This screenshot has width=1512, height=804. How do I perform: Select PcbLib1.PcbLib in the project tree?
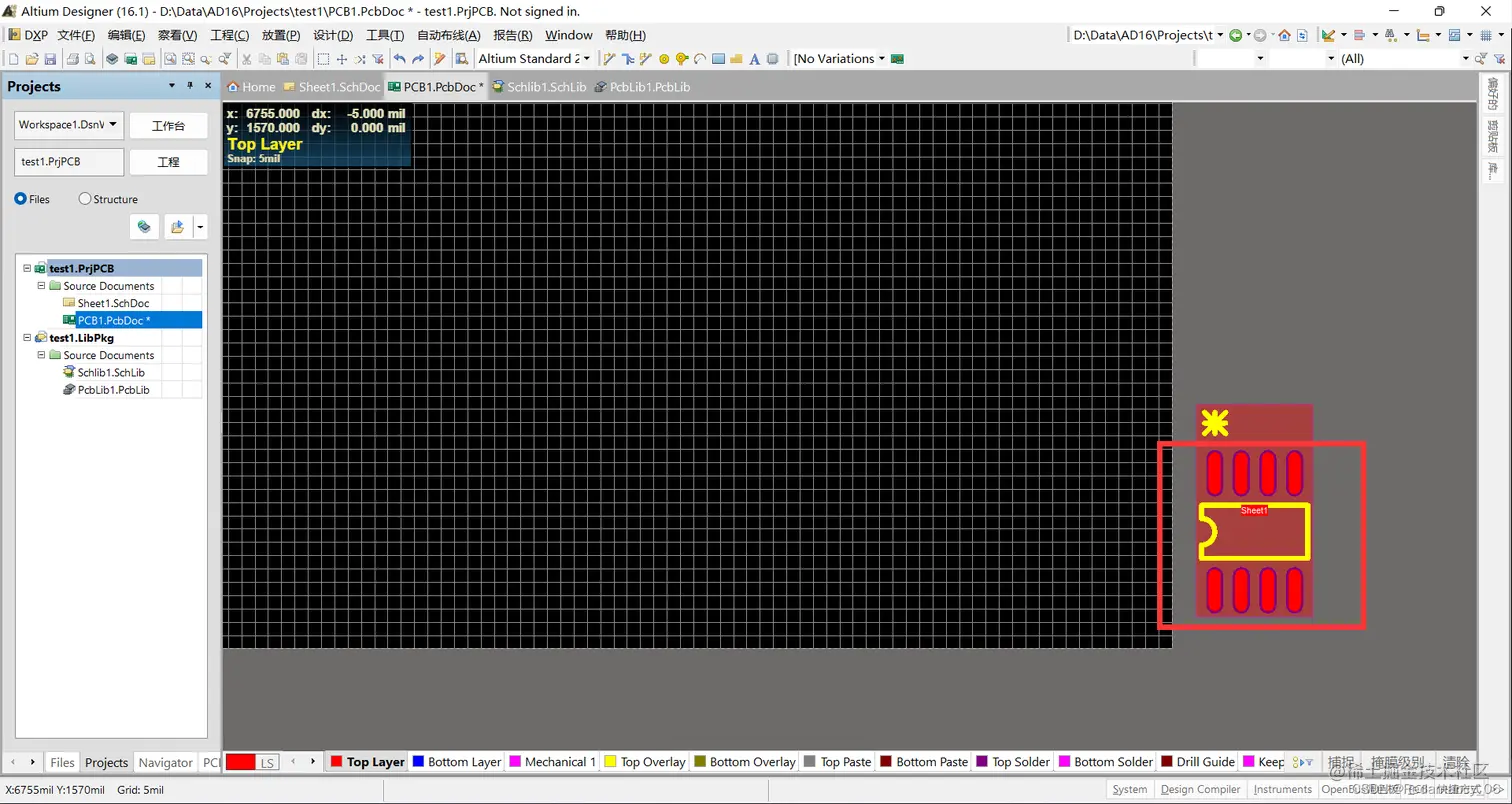tap(113, 390)
